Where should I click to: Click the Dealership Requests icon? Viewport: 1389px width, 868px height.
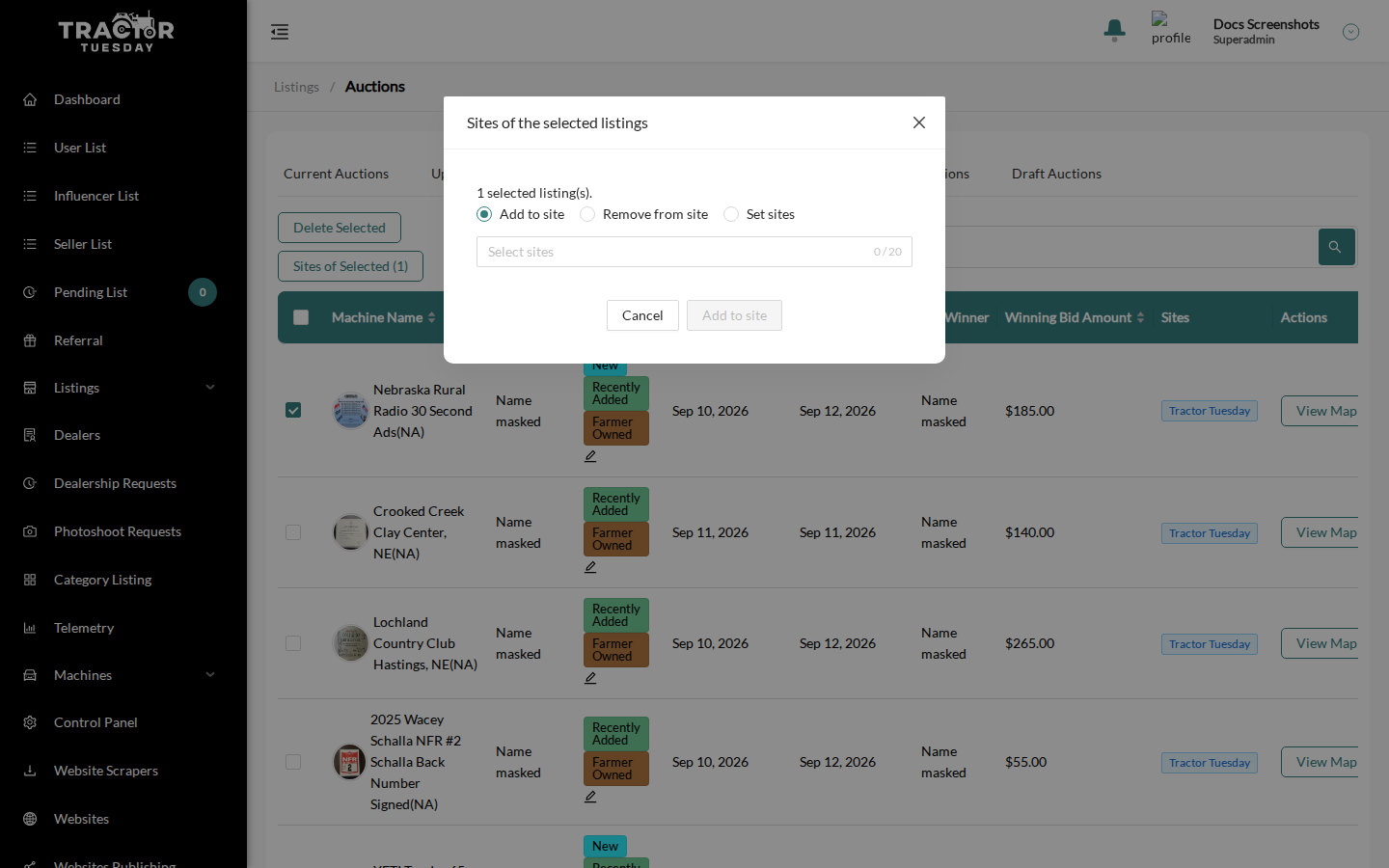pos(30,483)
